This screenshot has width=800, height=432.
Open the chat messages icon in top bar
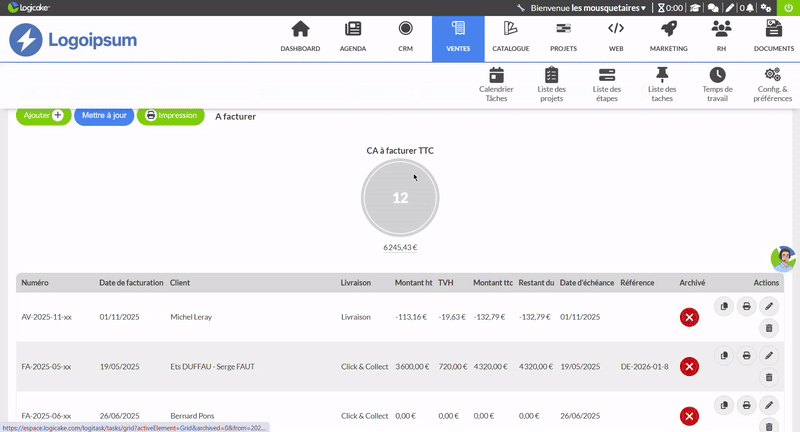coord(713,7)
